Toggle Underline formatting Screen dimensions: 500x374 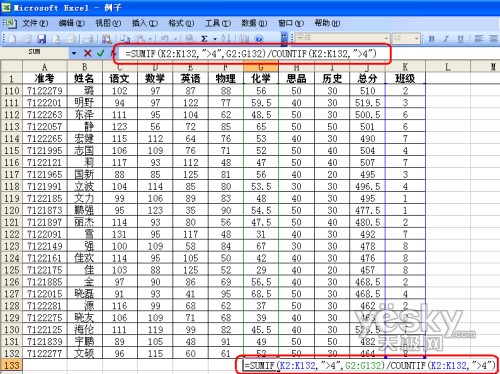[x=461, y=39]
